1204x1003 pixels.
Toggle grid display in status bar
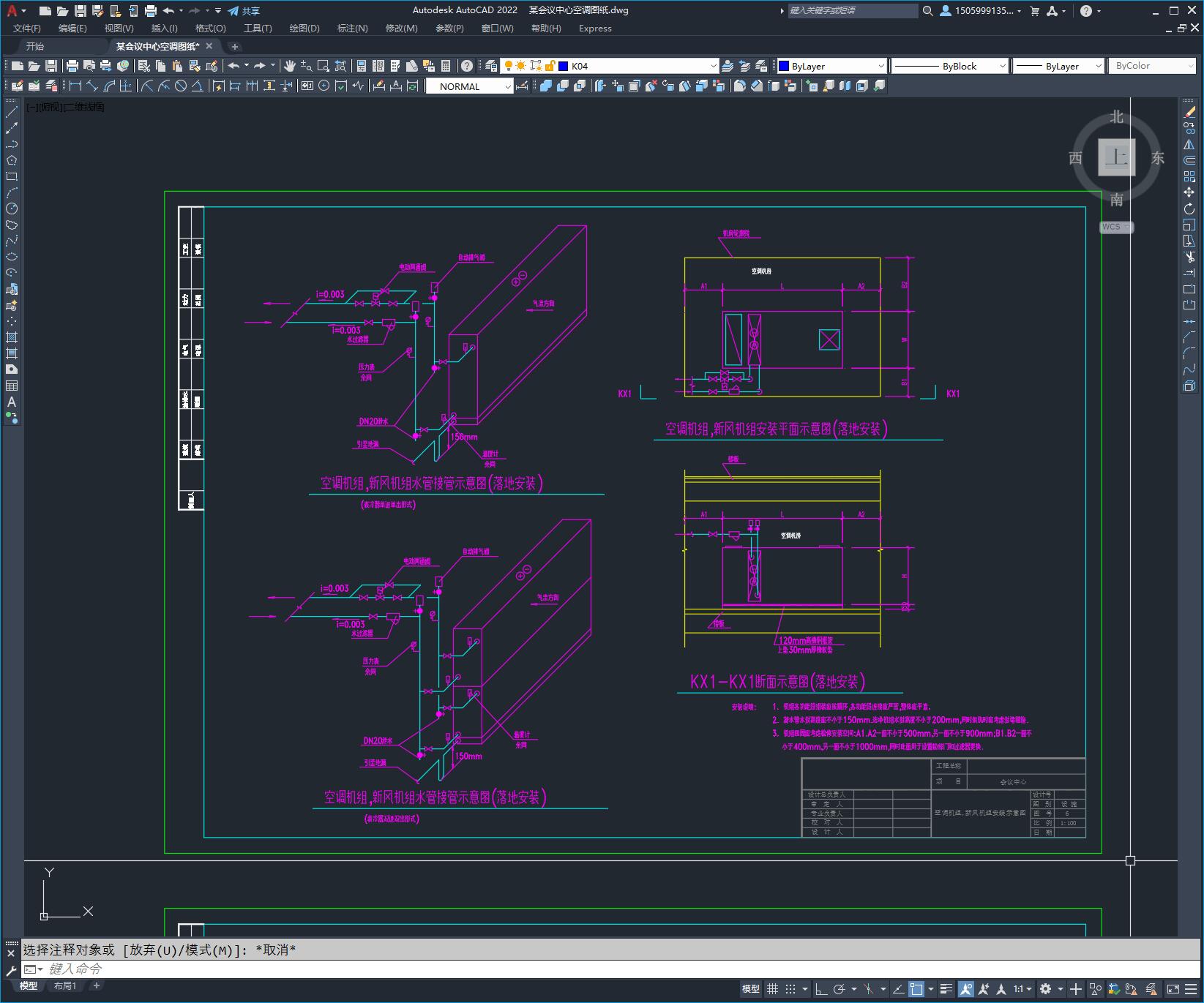772,989
